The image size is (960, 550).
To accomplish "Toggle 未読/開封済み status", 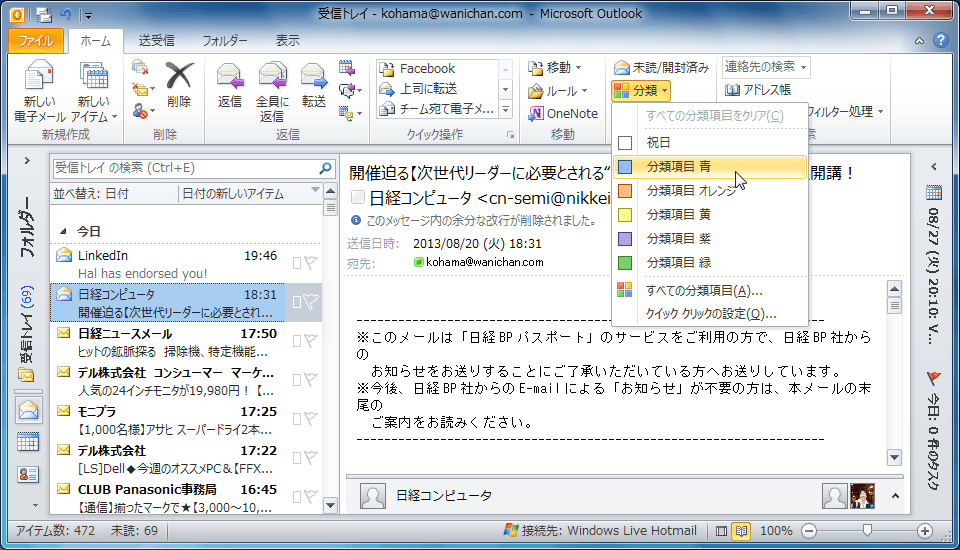I will point(661,67).
